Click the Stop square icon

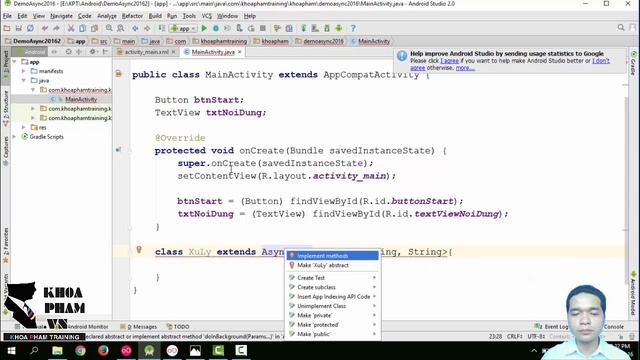263,28
